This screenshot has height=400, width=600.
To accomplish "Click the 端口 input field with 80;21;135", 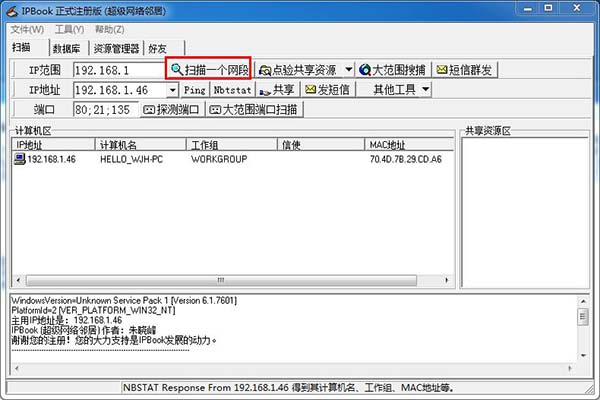I will (x=106, y=110).
